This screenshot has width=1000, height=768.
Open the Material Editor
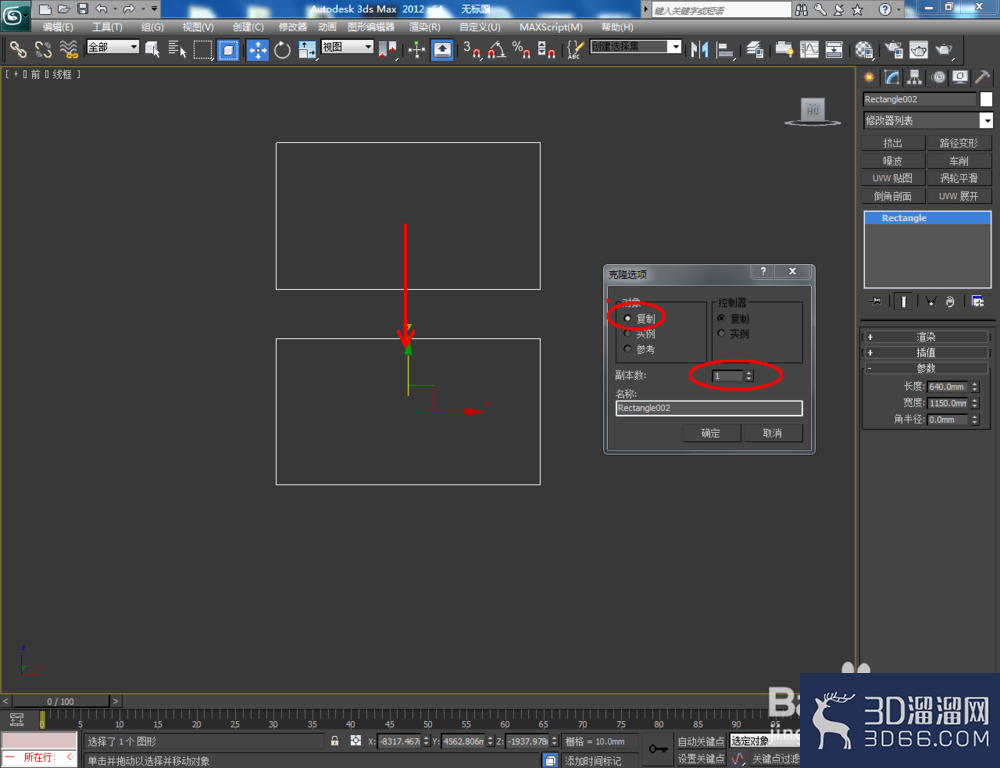(x=864, y=49)
